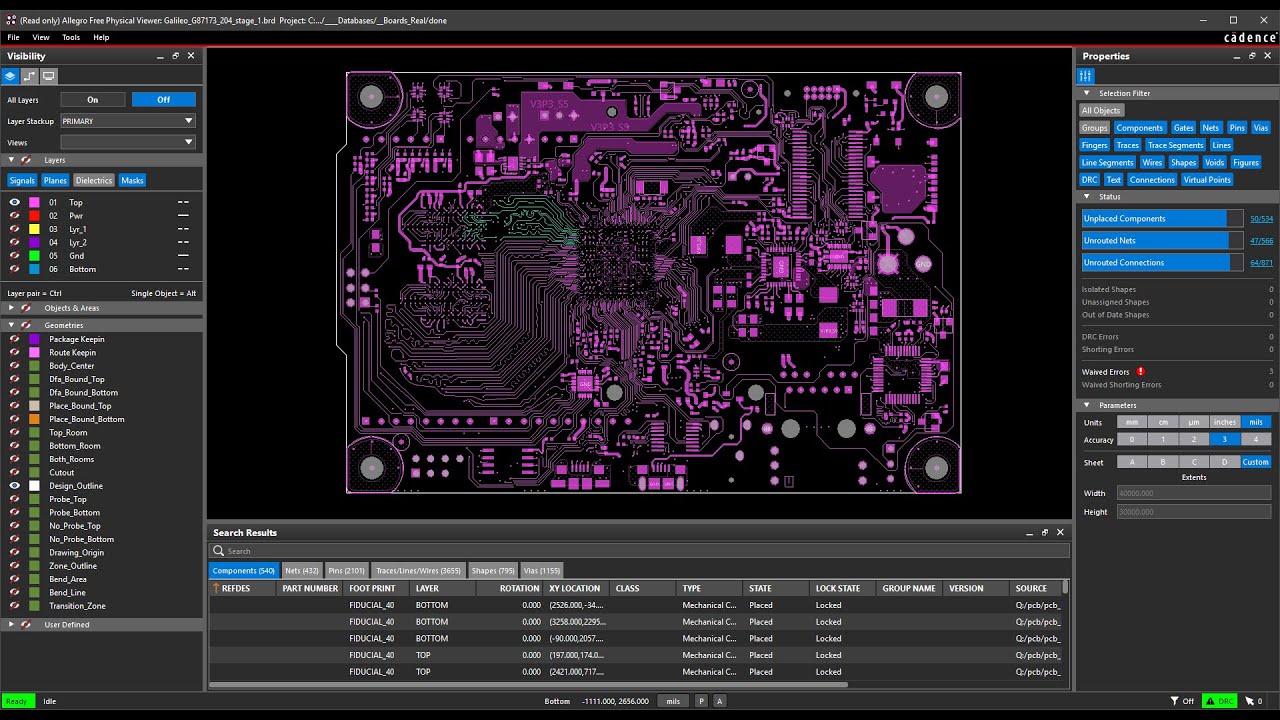Click the Properties sliders icon

pos(1086,76)
